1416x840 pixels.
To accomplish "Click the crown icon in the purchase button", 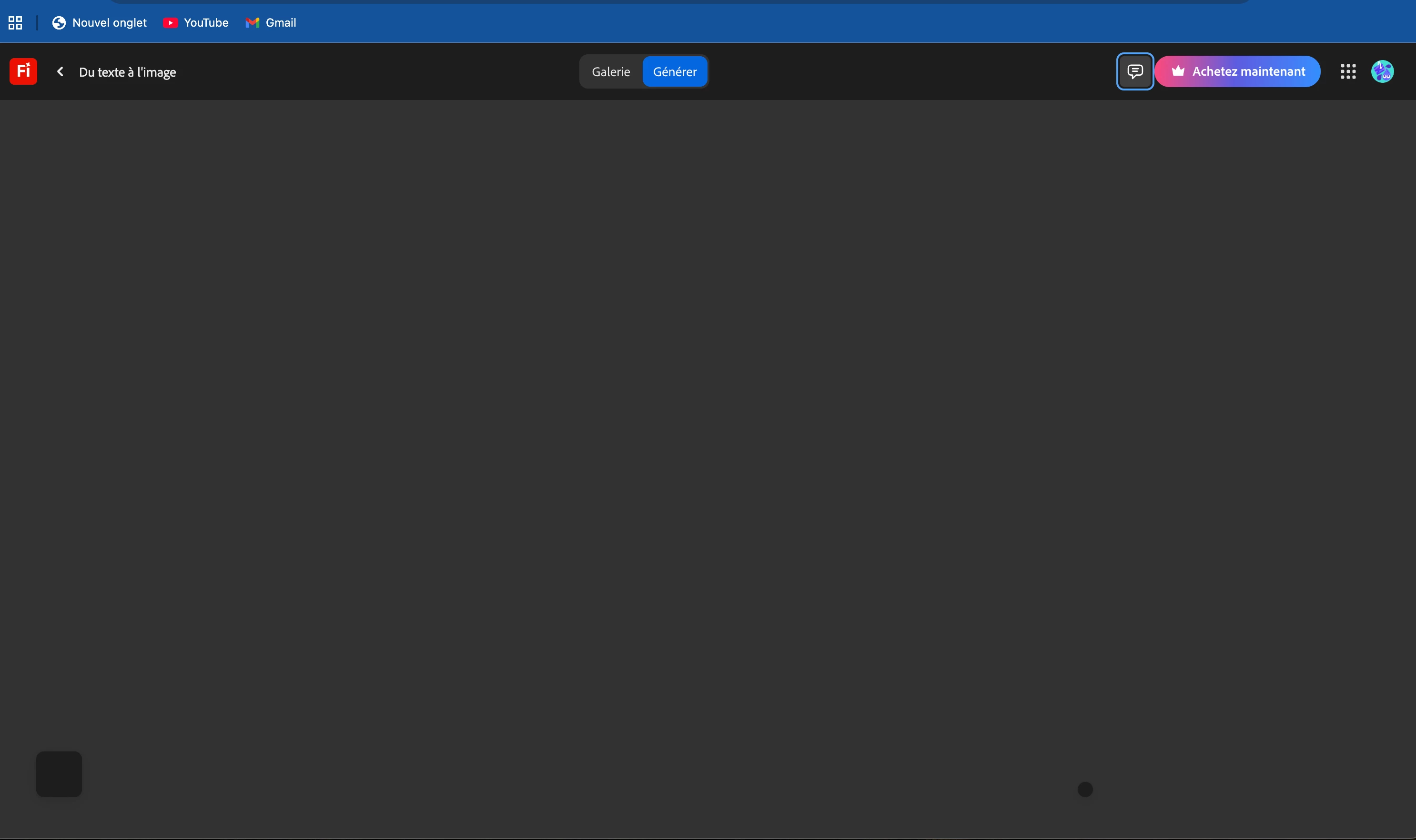I will click(1178, 71).
